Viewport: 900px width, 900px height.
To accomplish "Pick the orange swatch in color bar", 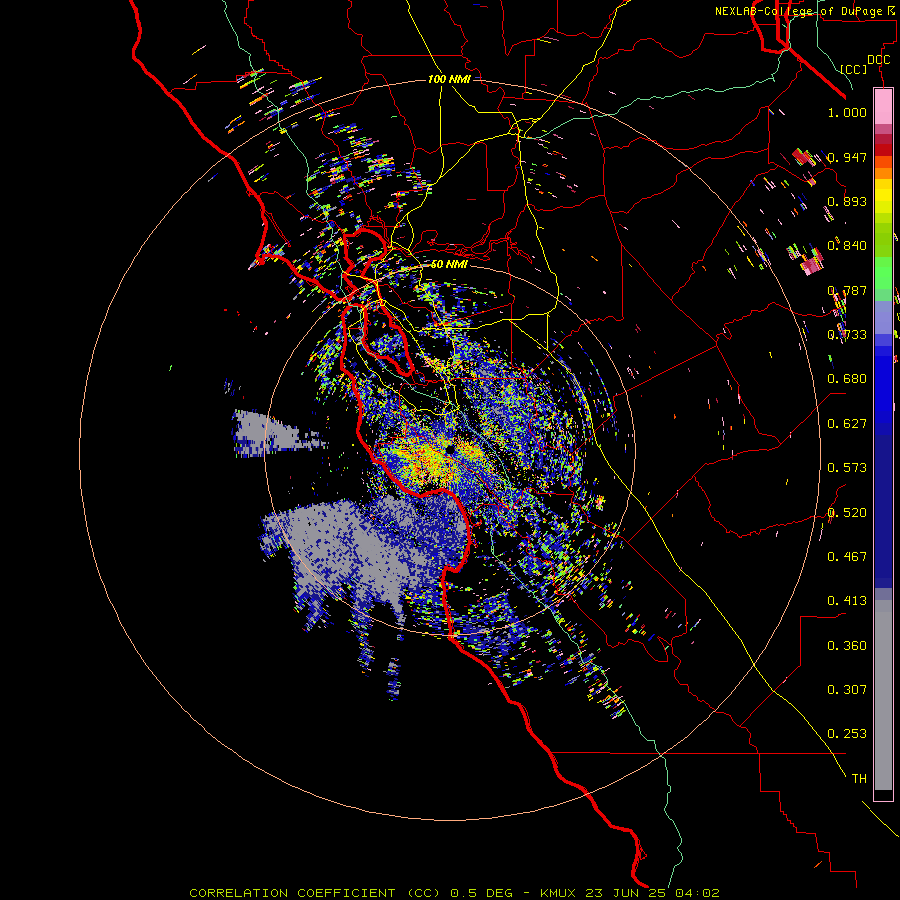I will (x=883, y=173).
